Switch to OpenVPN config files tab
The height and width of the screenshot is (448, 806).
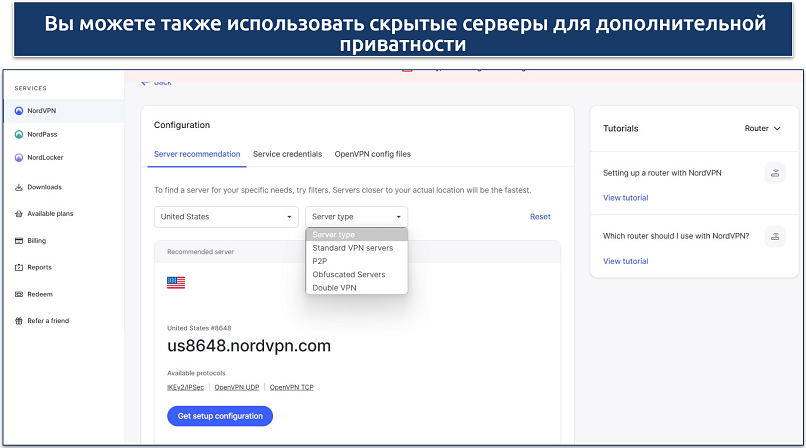(373, 154)
